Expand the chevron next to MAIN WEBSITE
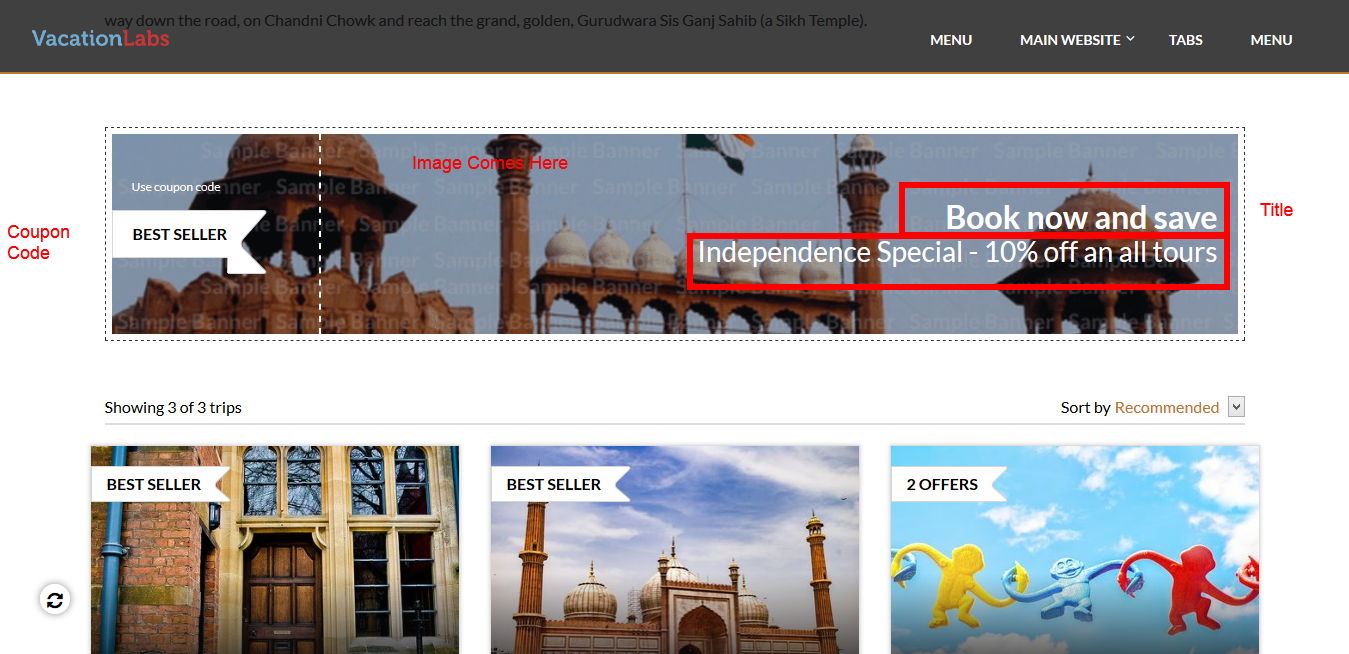Image resolution: width=1349 pixels, height=654 pixels. coord(1130,39)
